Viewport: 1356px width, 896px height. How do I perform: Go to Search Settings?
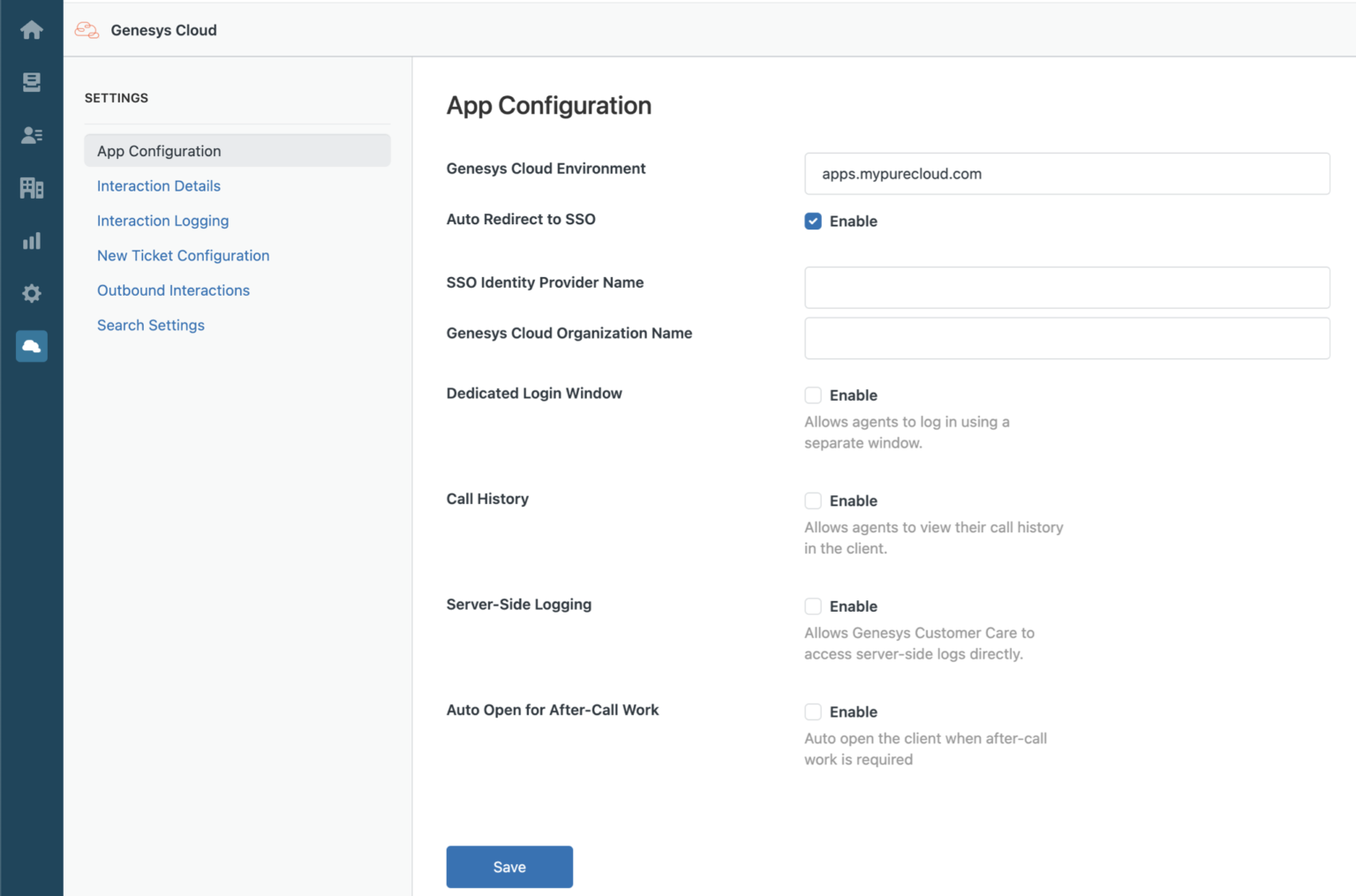click(151, 325)
